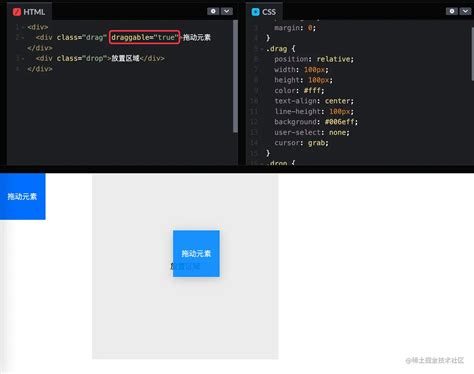Collapse the outer div on HTML line 1

(x=23, y=27)
